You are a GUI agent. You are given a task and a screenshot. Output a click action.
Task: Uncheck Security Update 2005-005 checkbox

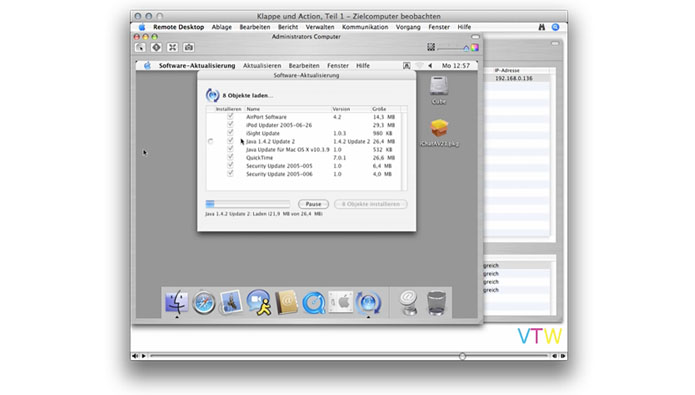230,165
